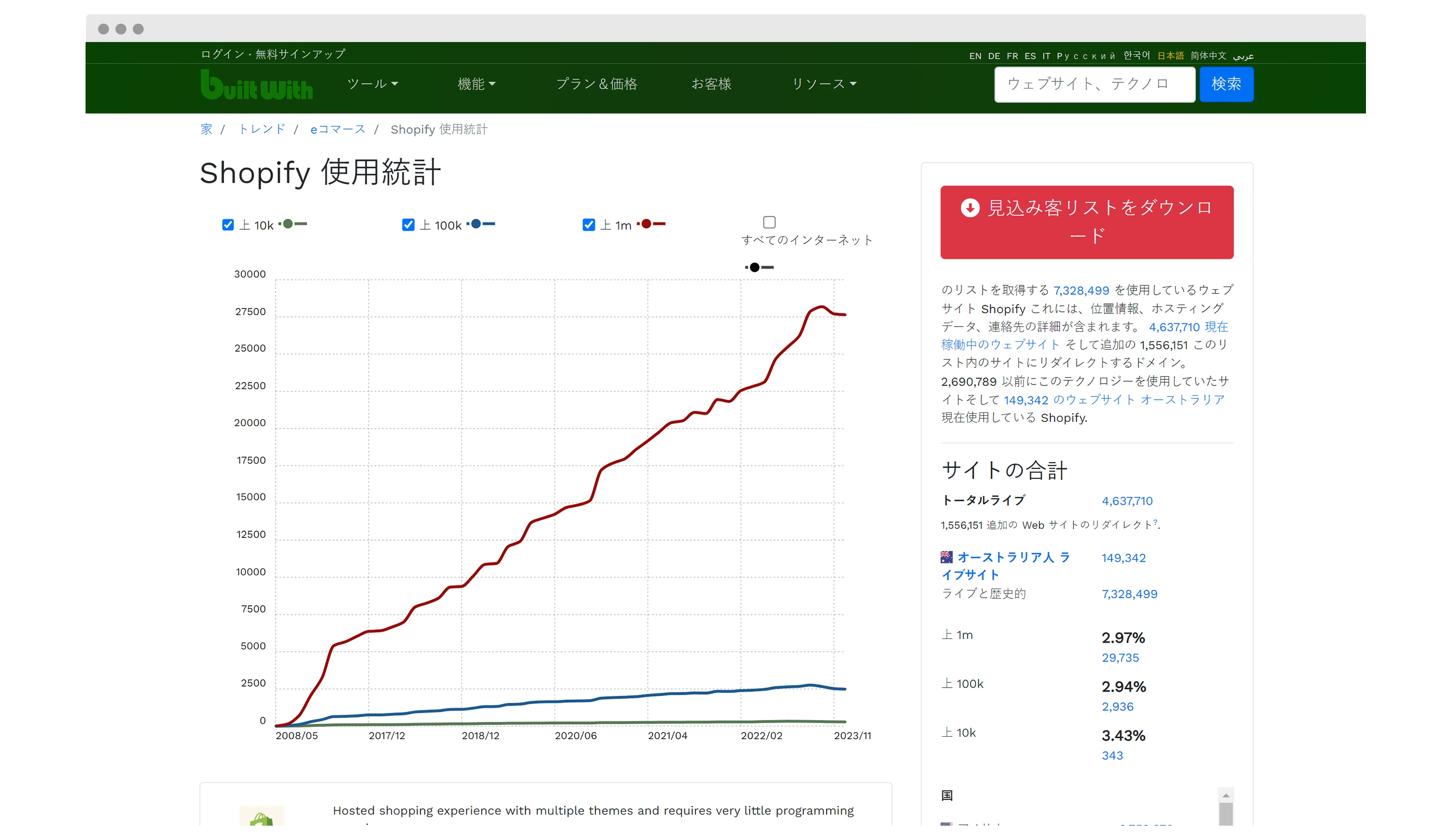Uncheck the 上 10k checkbox
This screenshot has height=840, width=1452.
point(228,225)
